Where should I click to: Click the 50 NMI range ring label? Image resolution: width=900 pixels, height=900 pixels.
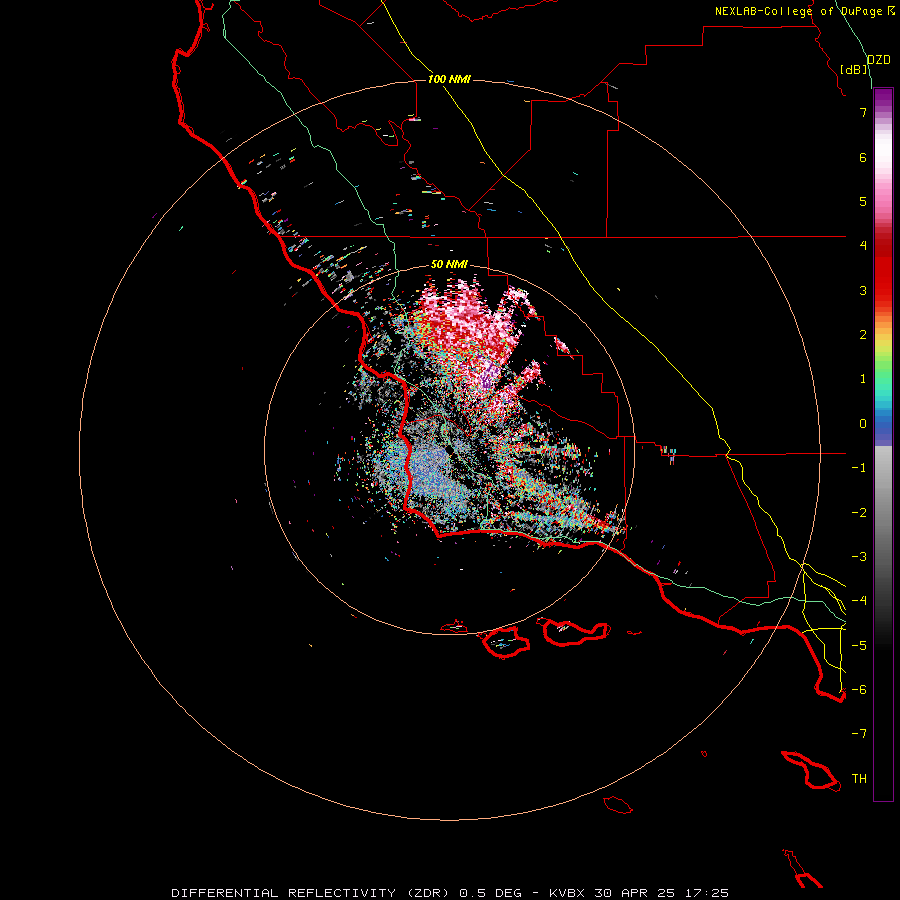tap(449, 264)
